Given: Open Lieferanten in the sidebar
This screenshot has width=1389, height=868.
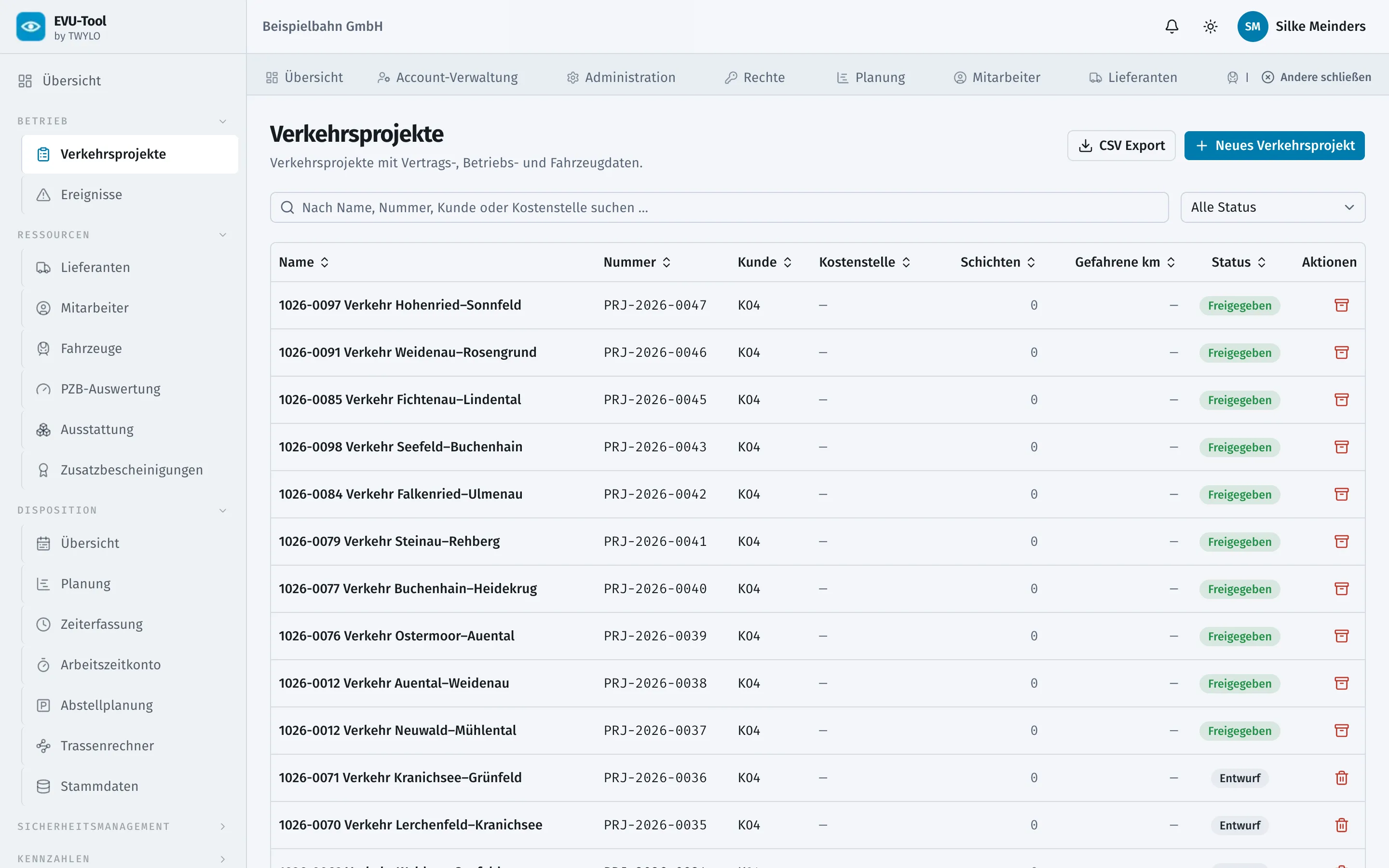Looking at the screenshot, I should point(130,268).
